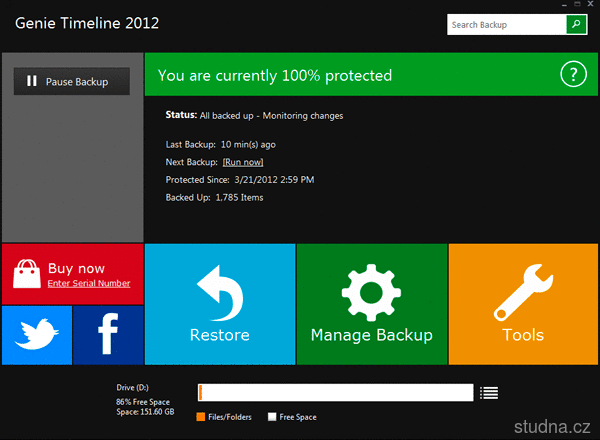
Task: Click the green 100% protected banner
Action: 350,75
